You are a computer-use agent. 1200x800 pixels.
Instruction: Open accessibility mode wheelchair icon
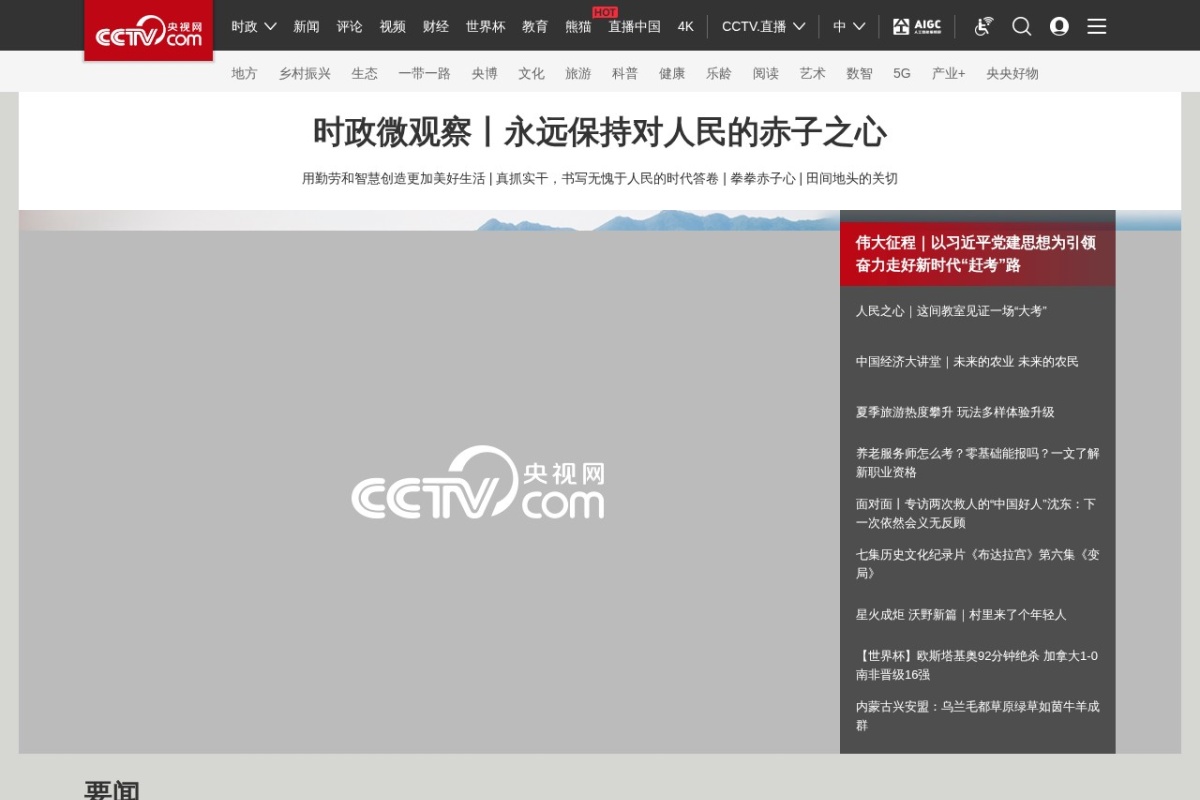click(x=984, y=26)
